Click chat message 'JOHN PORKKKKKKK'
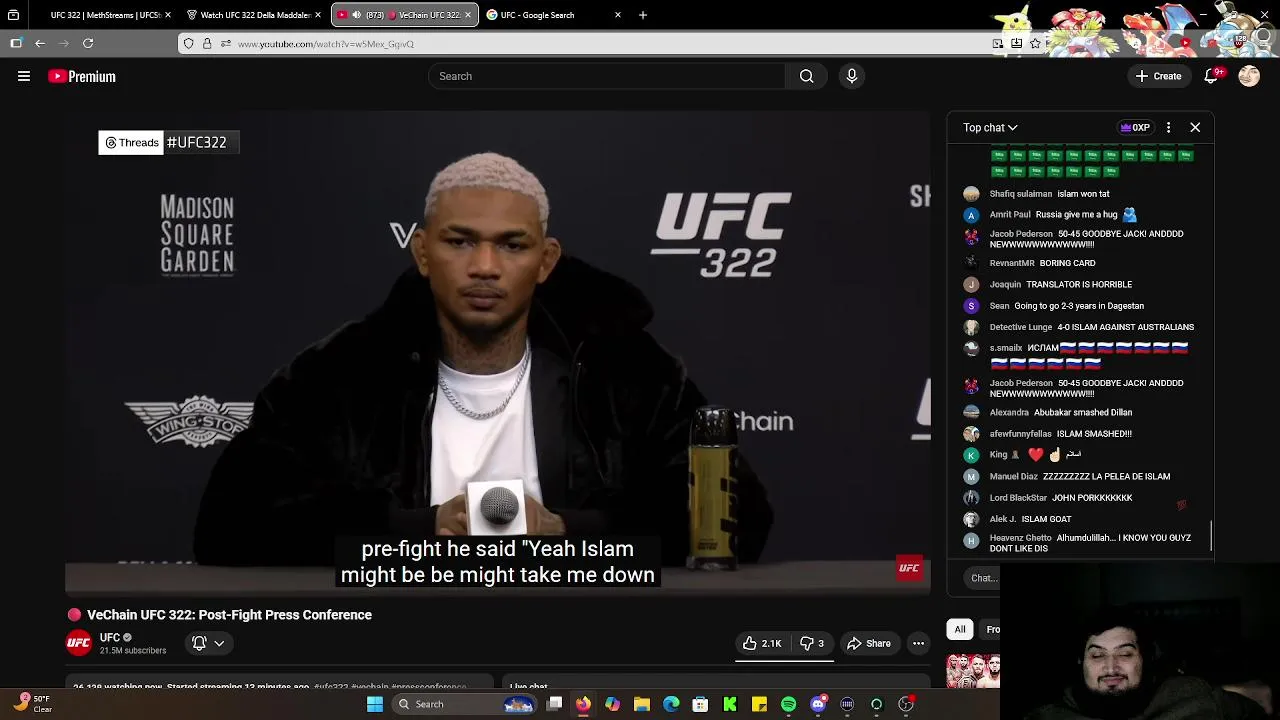This screenshot has height=720, width=1280. (1092, 498)
